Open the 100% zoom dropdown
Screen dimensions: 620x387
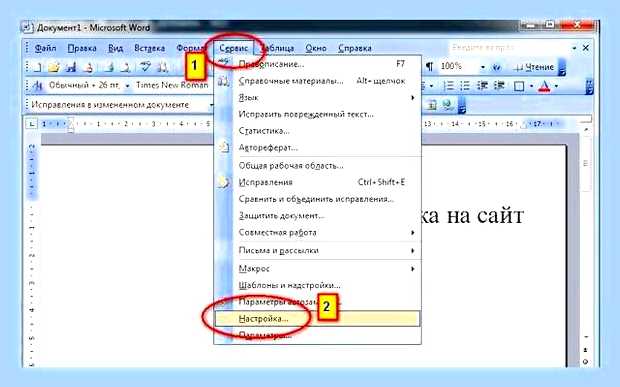click(x=482, y=67)
